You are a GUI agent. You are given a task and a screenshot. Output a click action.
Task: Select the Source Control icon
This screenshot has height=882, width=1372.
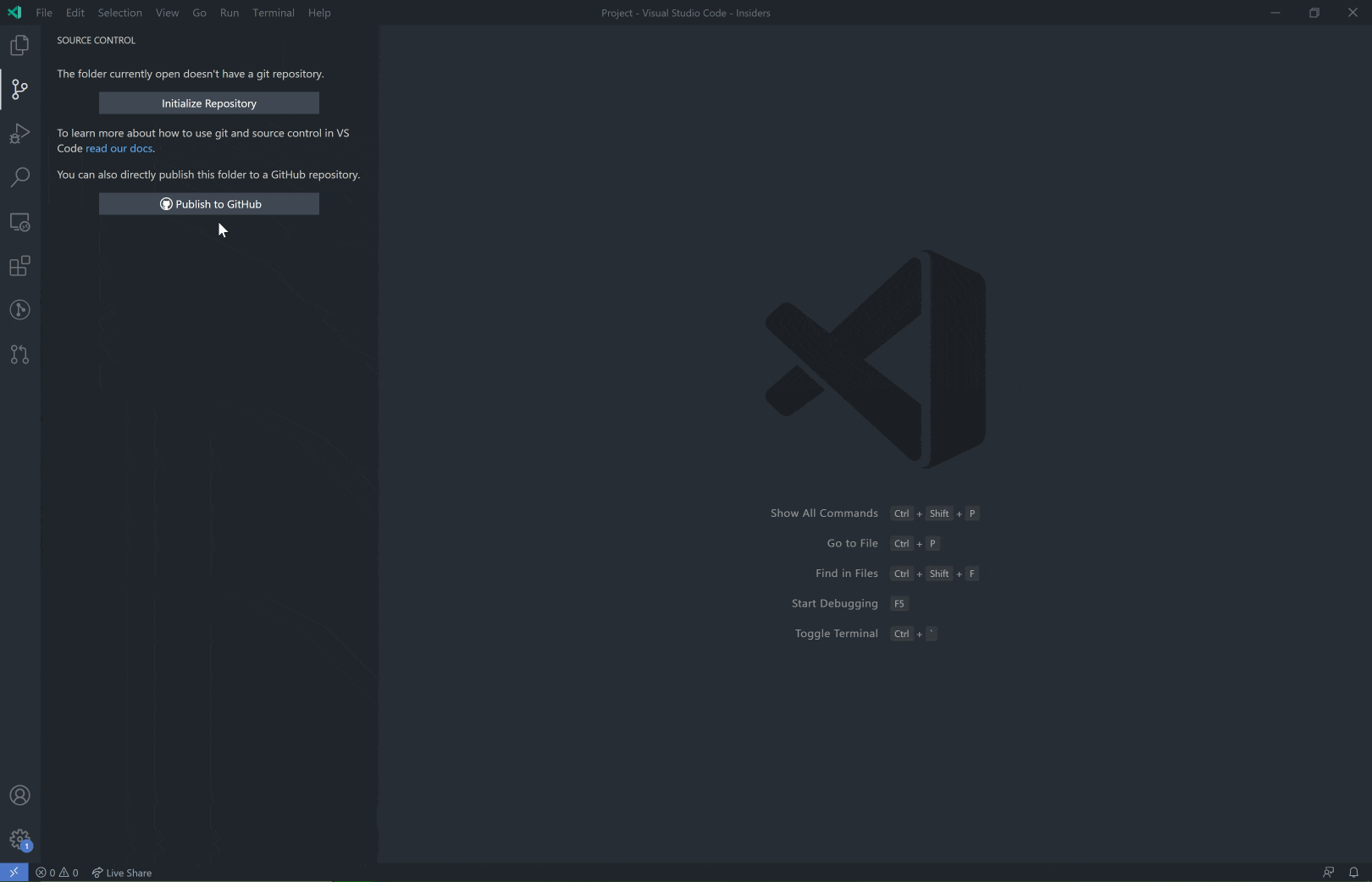click(19, 90)
